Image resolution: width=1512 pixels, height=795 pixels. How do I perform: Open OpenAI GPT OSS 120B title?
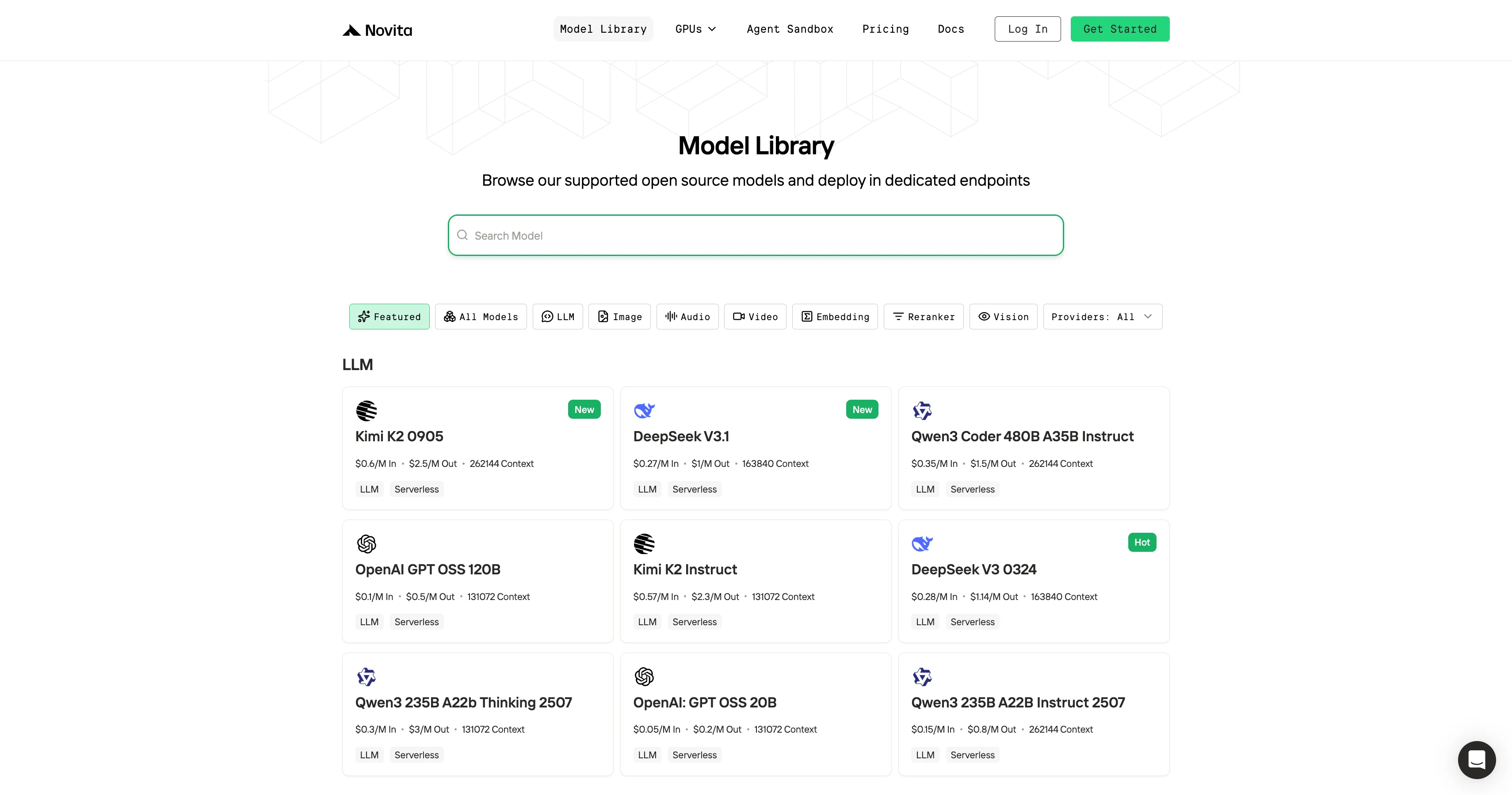(428, 569)
